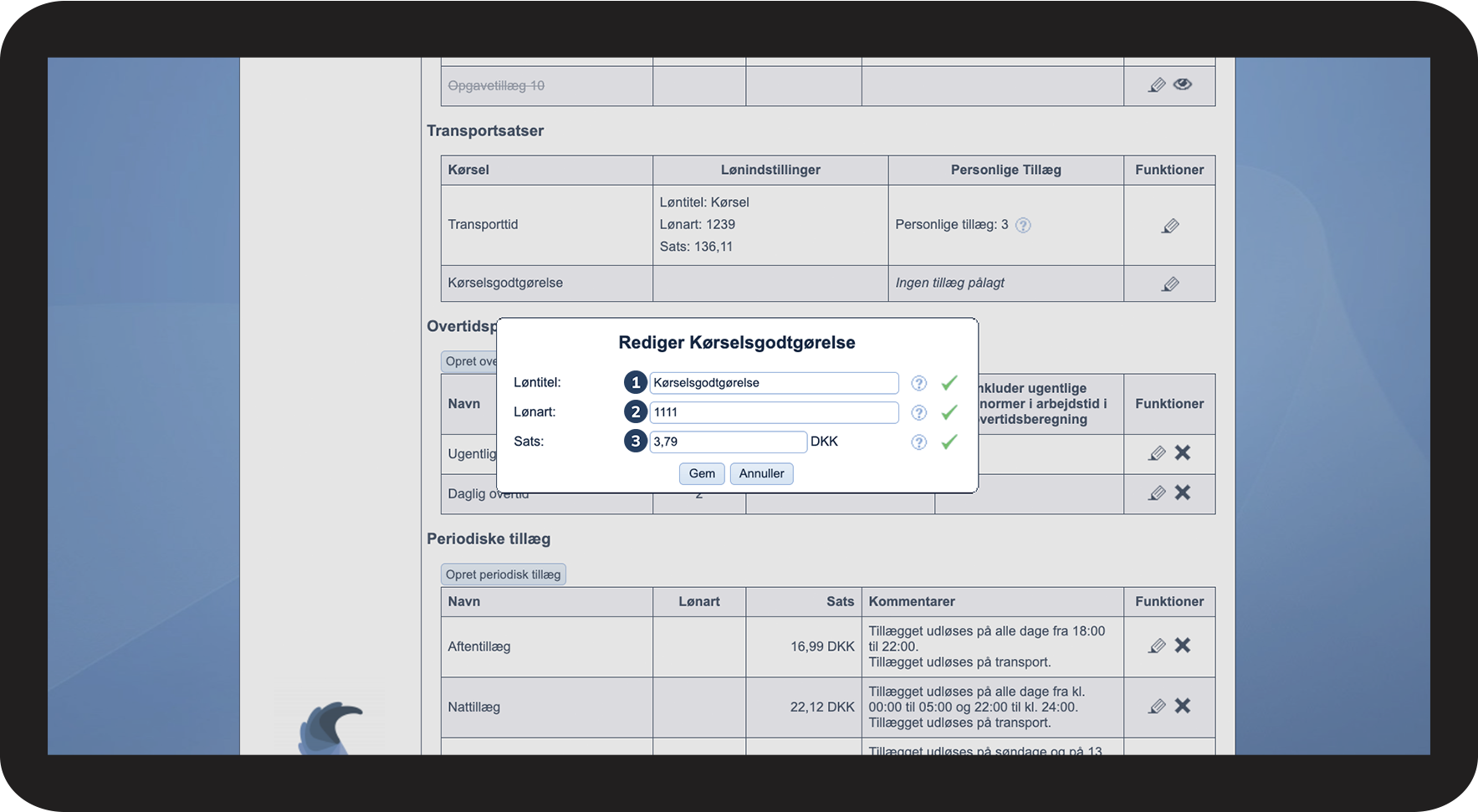Click the help icon beside the Sats field
Viewport: 1478px width, 812px height.
(919, 442)
